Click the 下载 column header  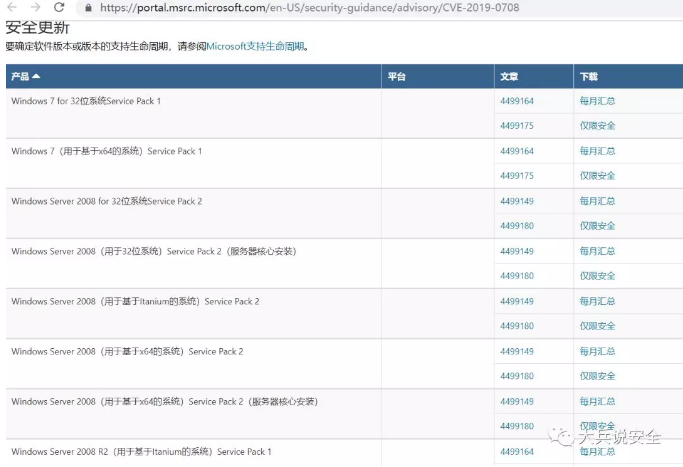pyautogui.click(x=628, y=77)
